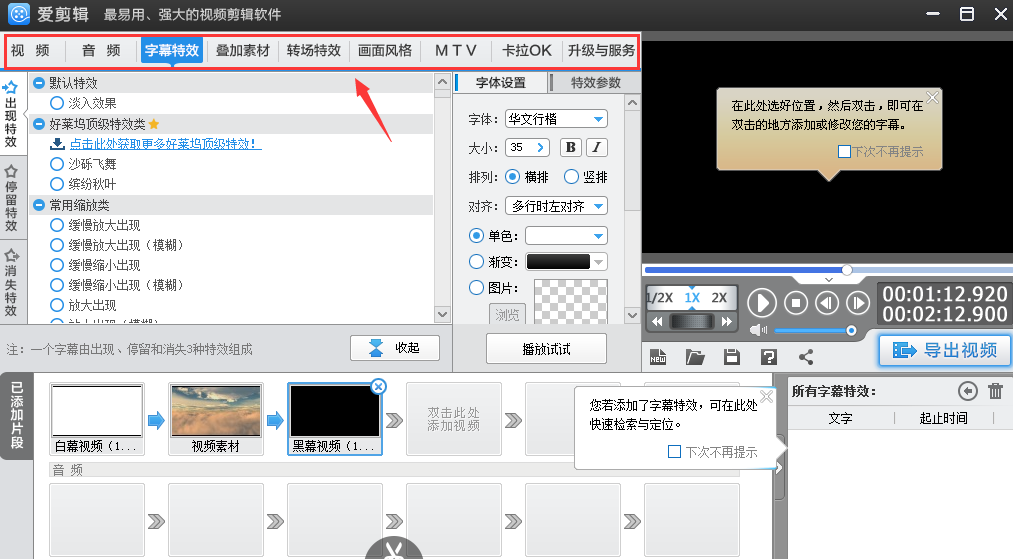Click the play button in preview controls
This screenshot has height=559, width=1013.
(x=762, y=302)
